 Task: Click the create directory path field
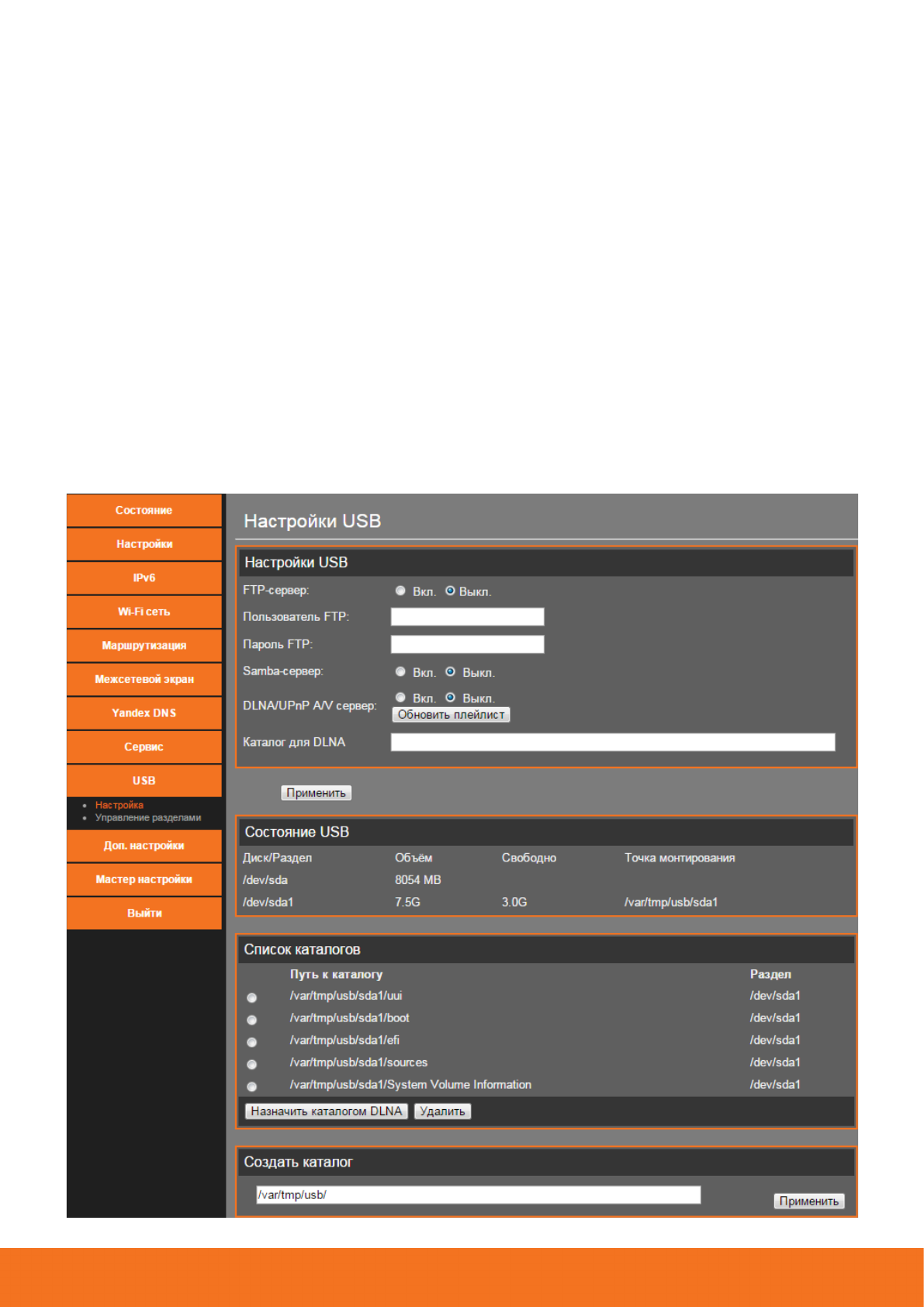click(x=478, y=1194)
